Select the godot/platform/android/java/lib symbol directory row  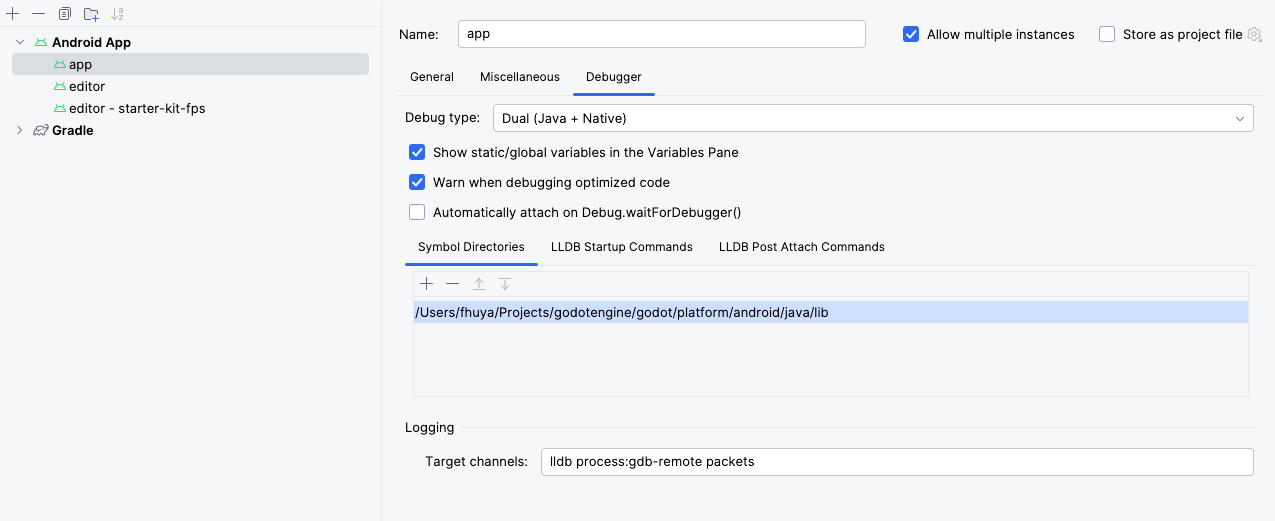[830, 313]
